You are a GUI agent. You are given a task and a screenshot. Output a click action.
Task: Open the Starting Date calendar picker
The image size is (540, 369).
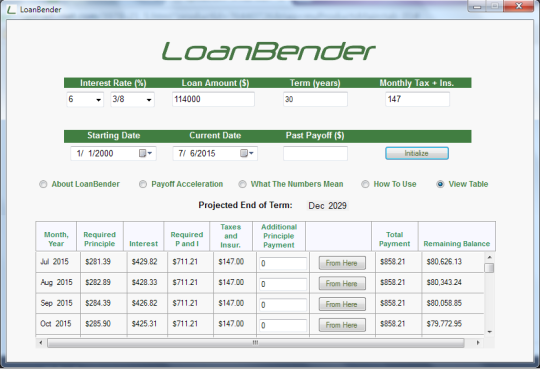146,153
